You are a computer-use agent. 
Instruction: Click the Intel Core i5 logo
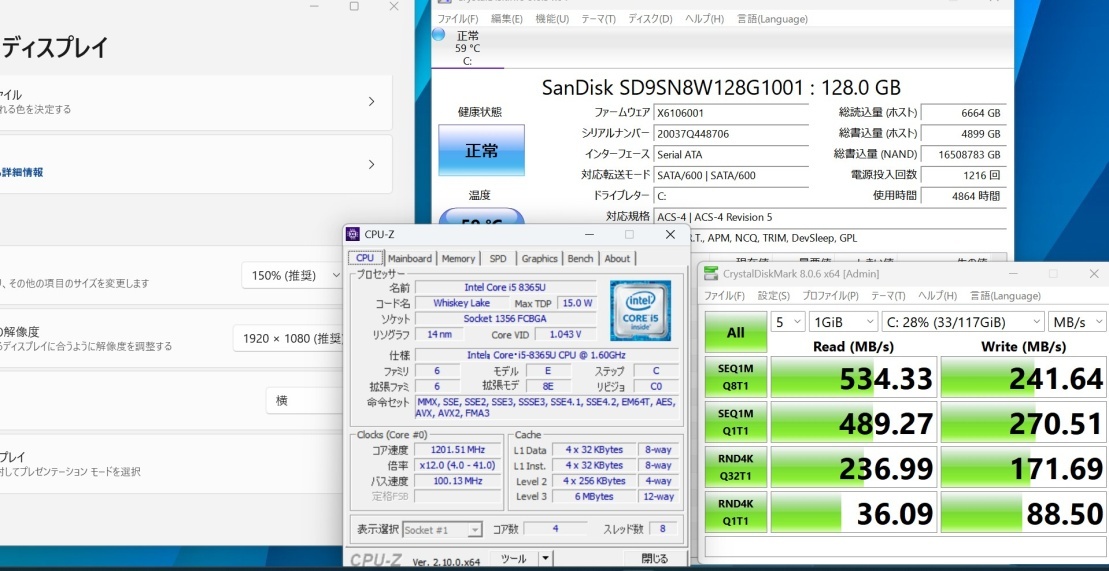(640, 310)
